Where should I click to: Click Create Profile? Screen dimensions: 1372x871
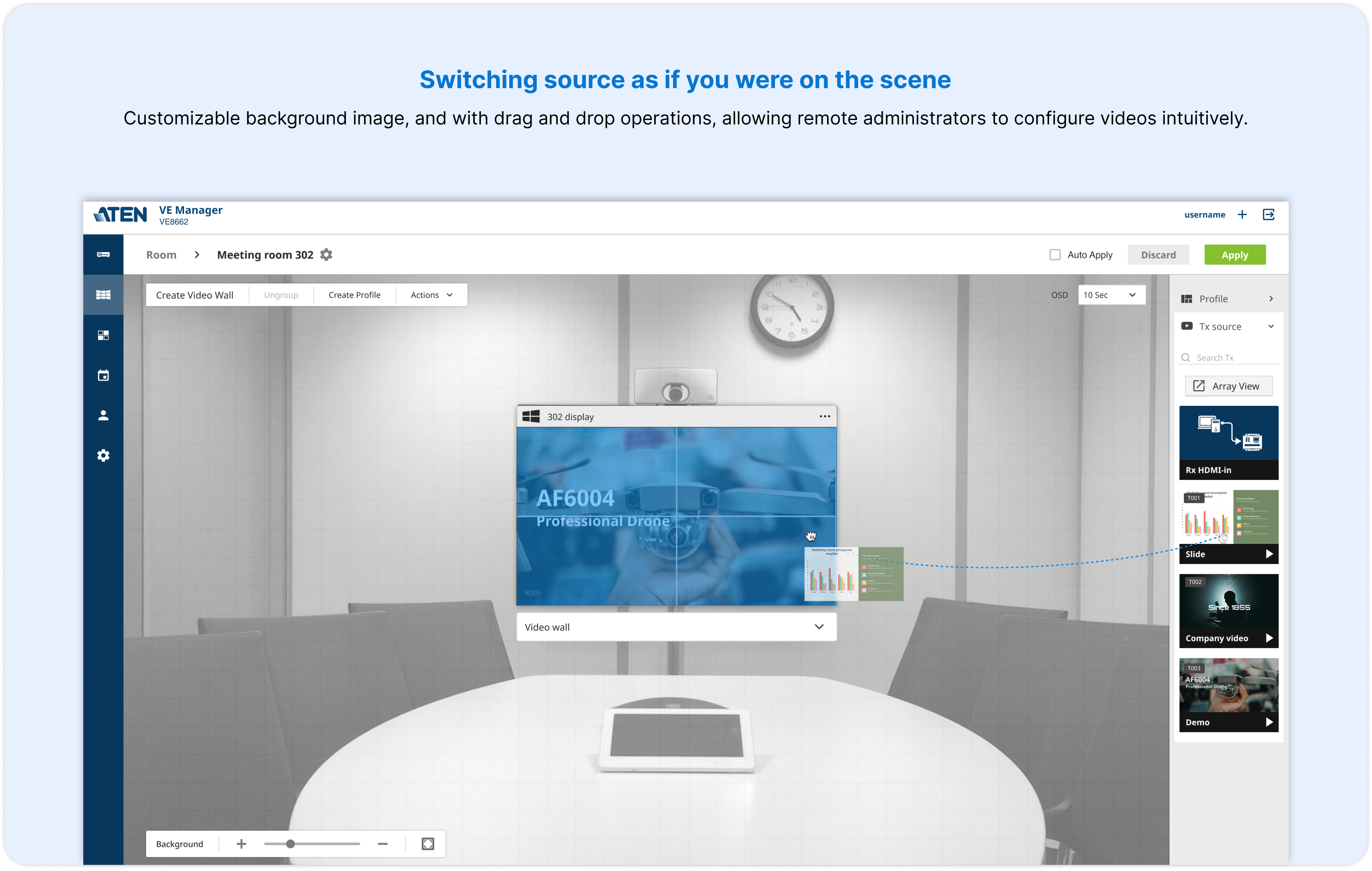click(x=354, y=294)
